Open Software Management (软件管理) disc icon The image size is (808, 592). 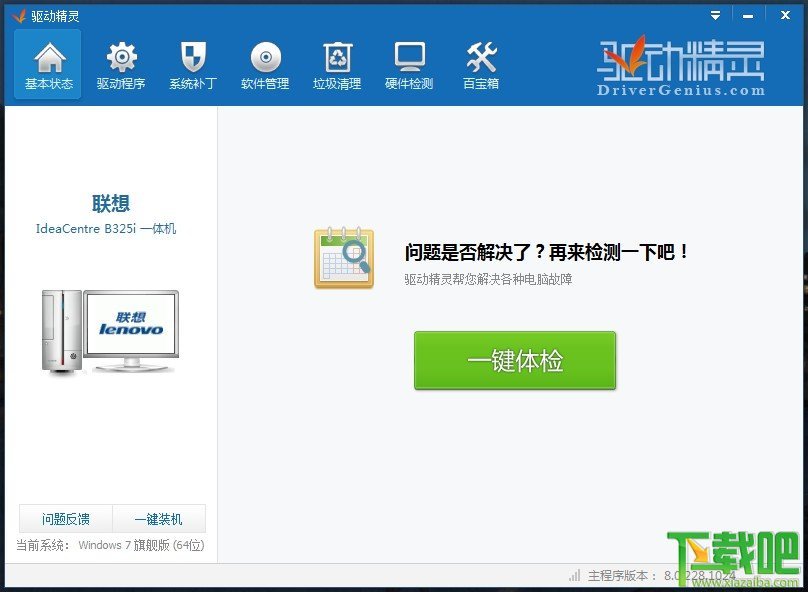264,62
